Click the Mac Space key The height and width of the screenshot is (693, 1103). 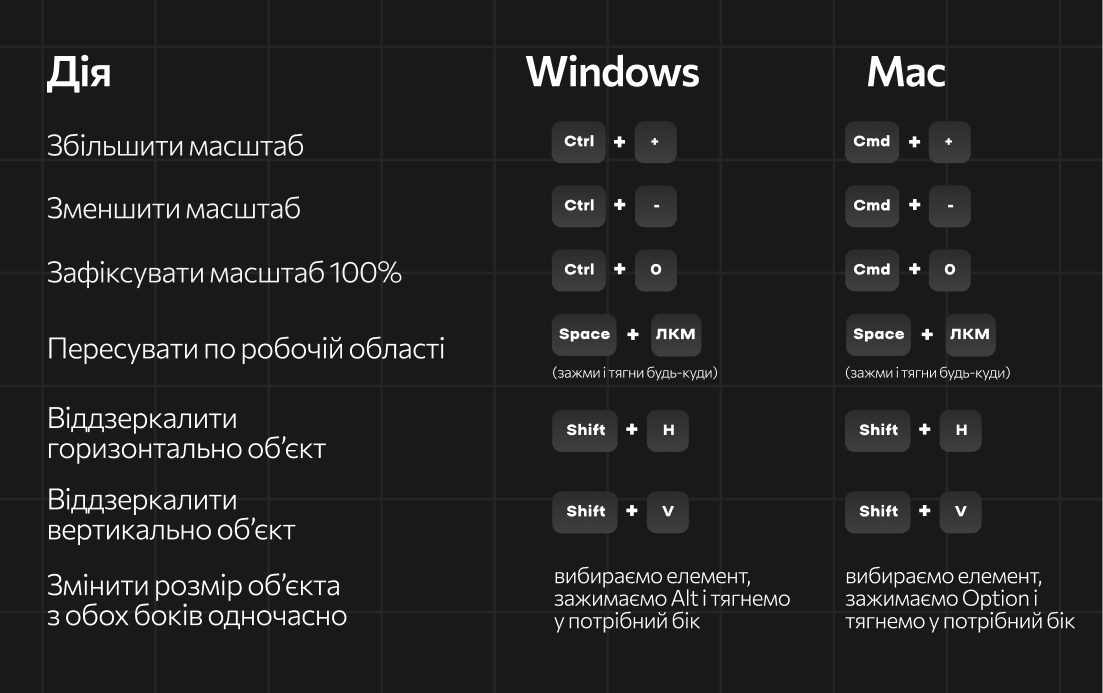(x=879, y=334)
